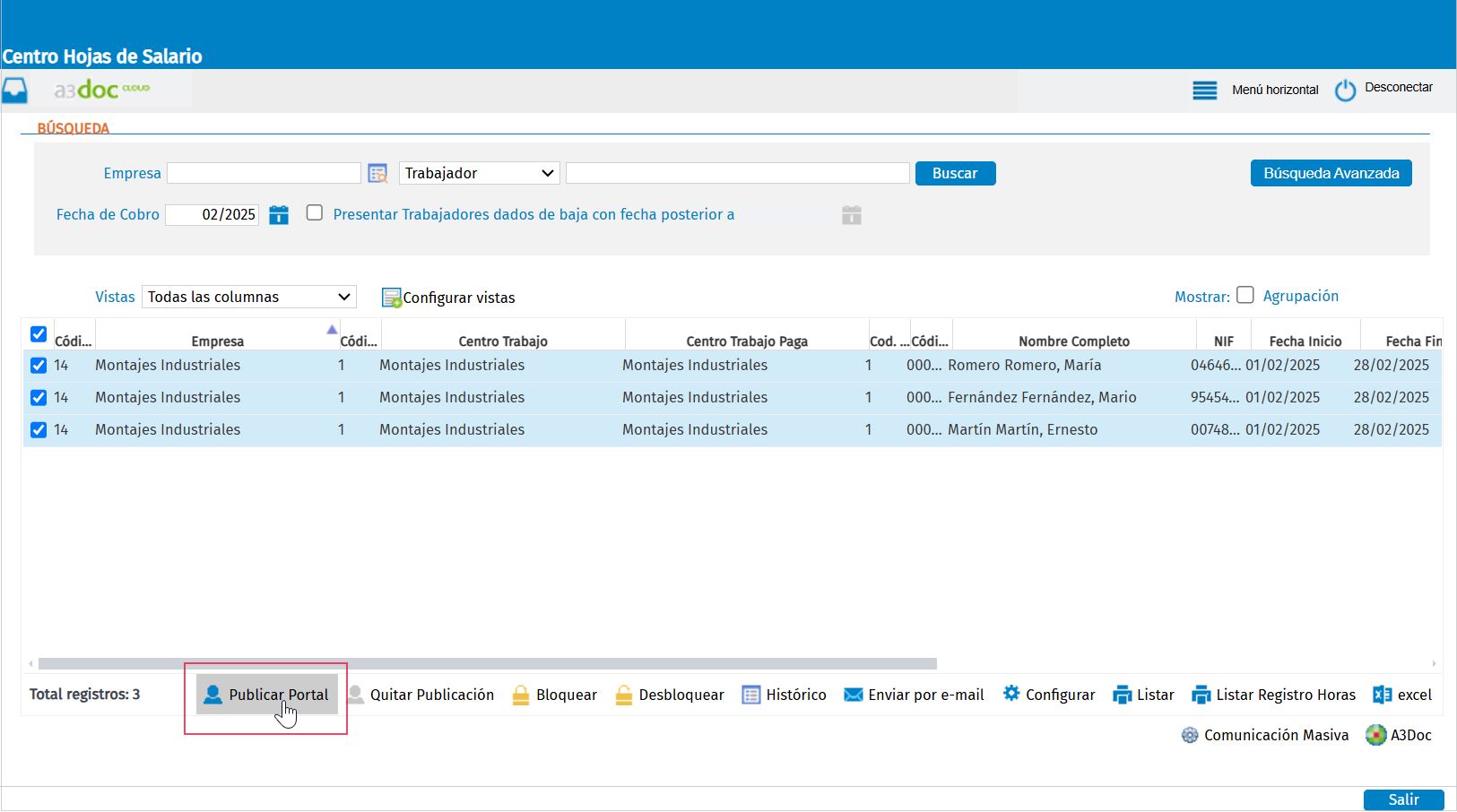Sort by the Empresa column header
This screenshot has height=812, width=1457.
pyautogui.click(x=217, y=341)
